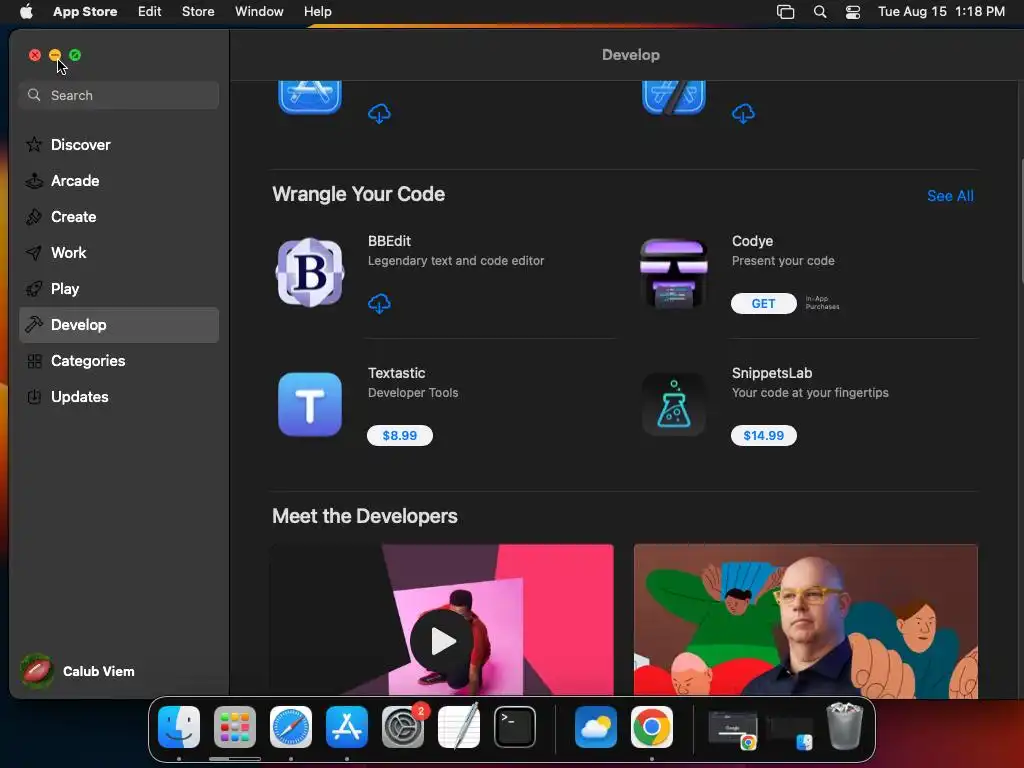Click the Meet the Developers heading

click(364, 516)
